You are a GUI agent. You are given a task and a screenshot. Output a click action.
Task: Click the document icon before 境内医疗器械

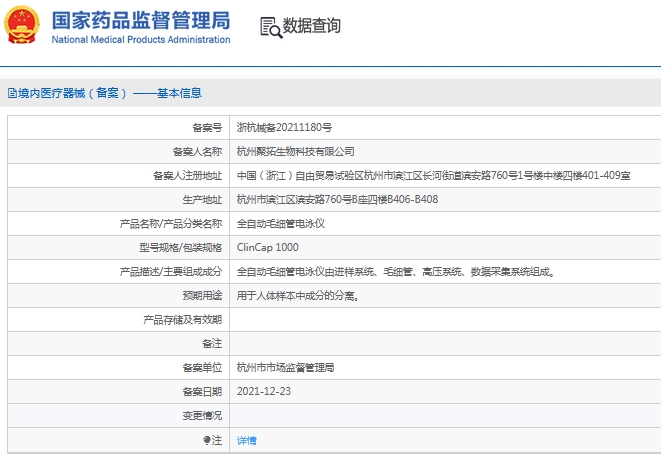click(12, 93)
